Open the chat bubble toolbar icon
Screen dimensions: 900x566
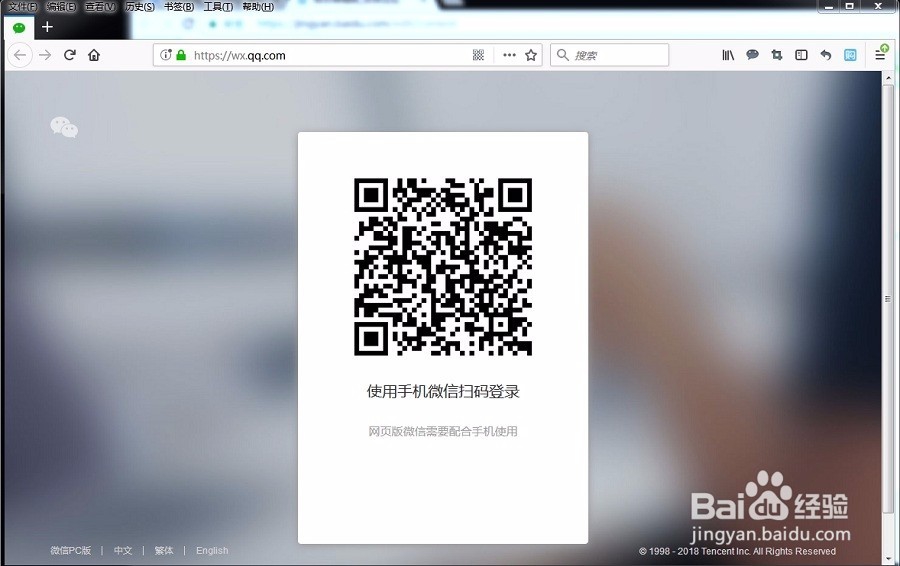pyautogui.click(x=752, y=55)
